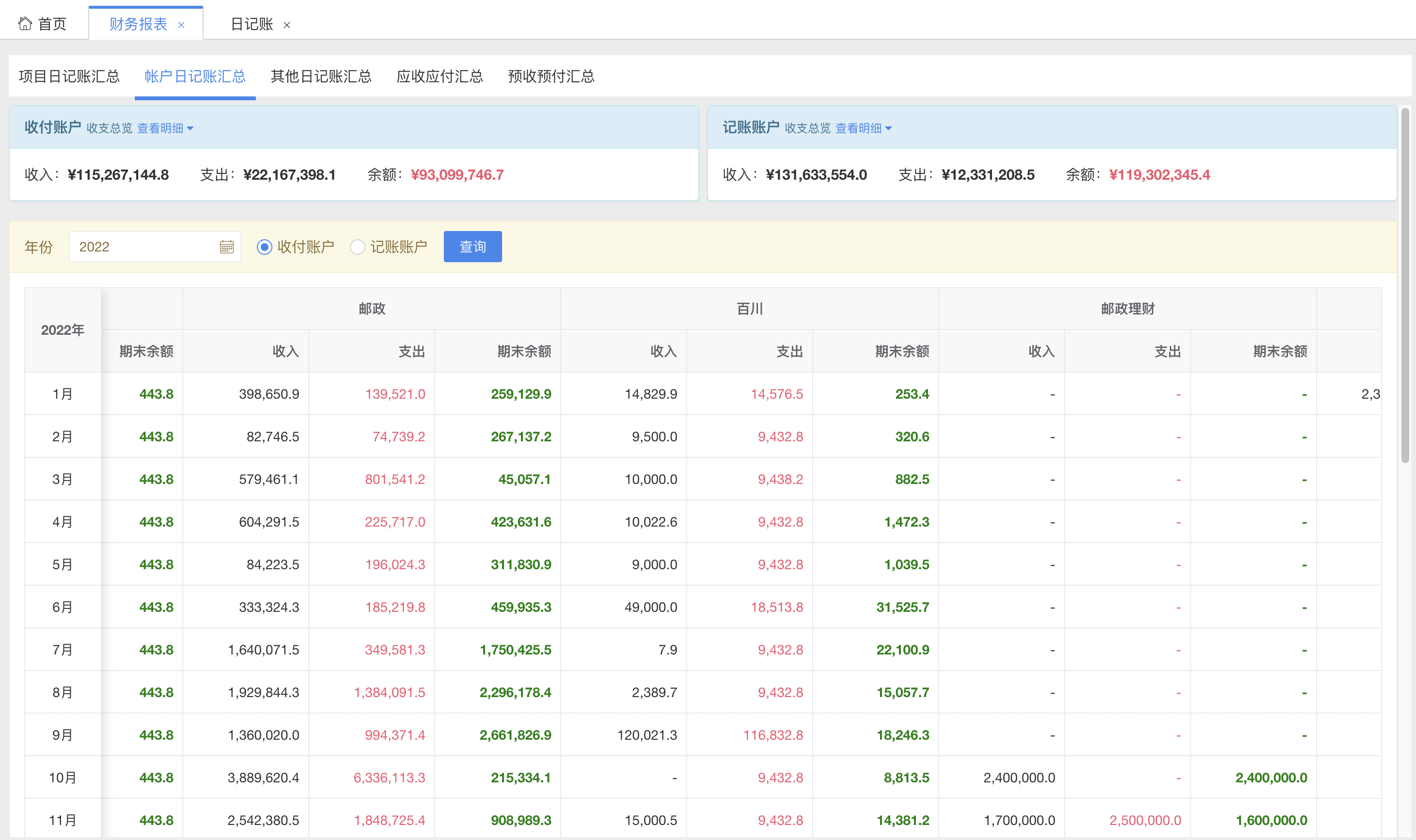Screen dimensions: 1416x840
Task: Select the 记账账户 radio button
Action: pyautogui.click(x=357, y=247)
